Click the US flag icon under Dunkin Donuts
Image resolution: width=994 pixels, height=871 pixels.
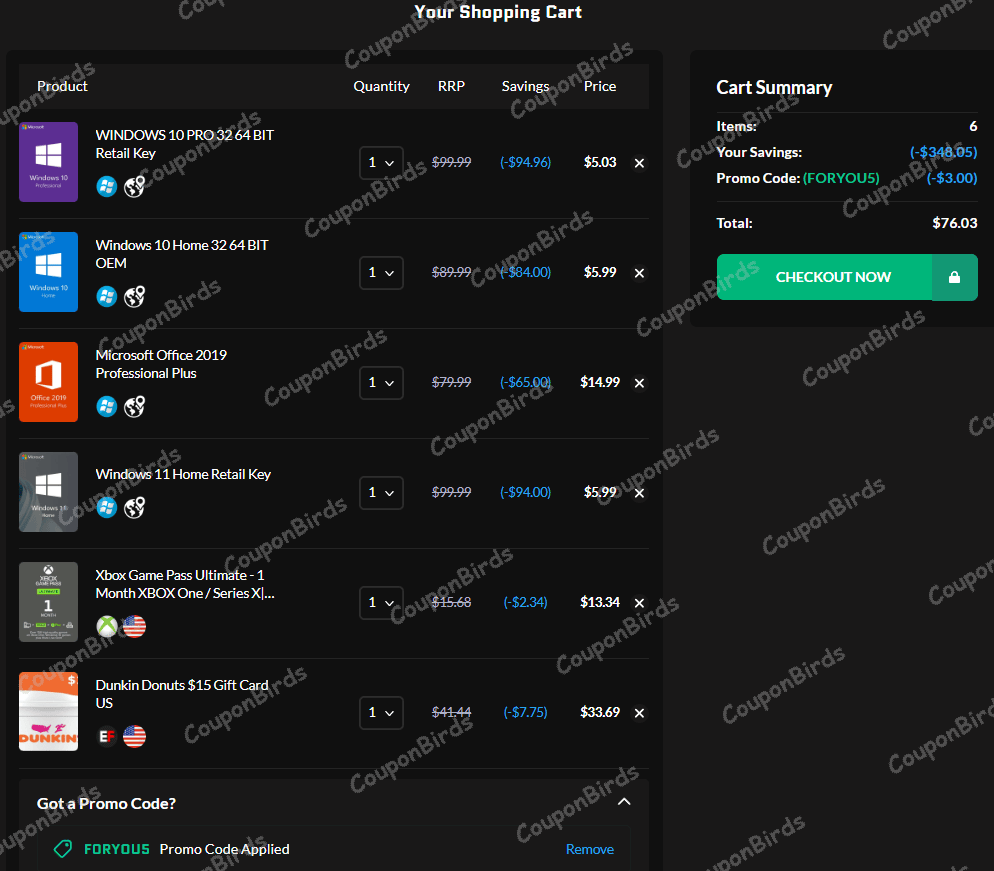click(134, 737)
